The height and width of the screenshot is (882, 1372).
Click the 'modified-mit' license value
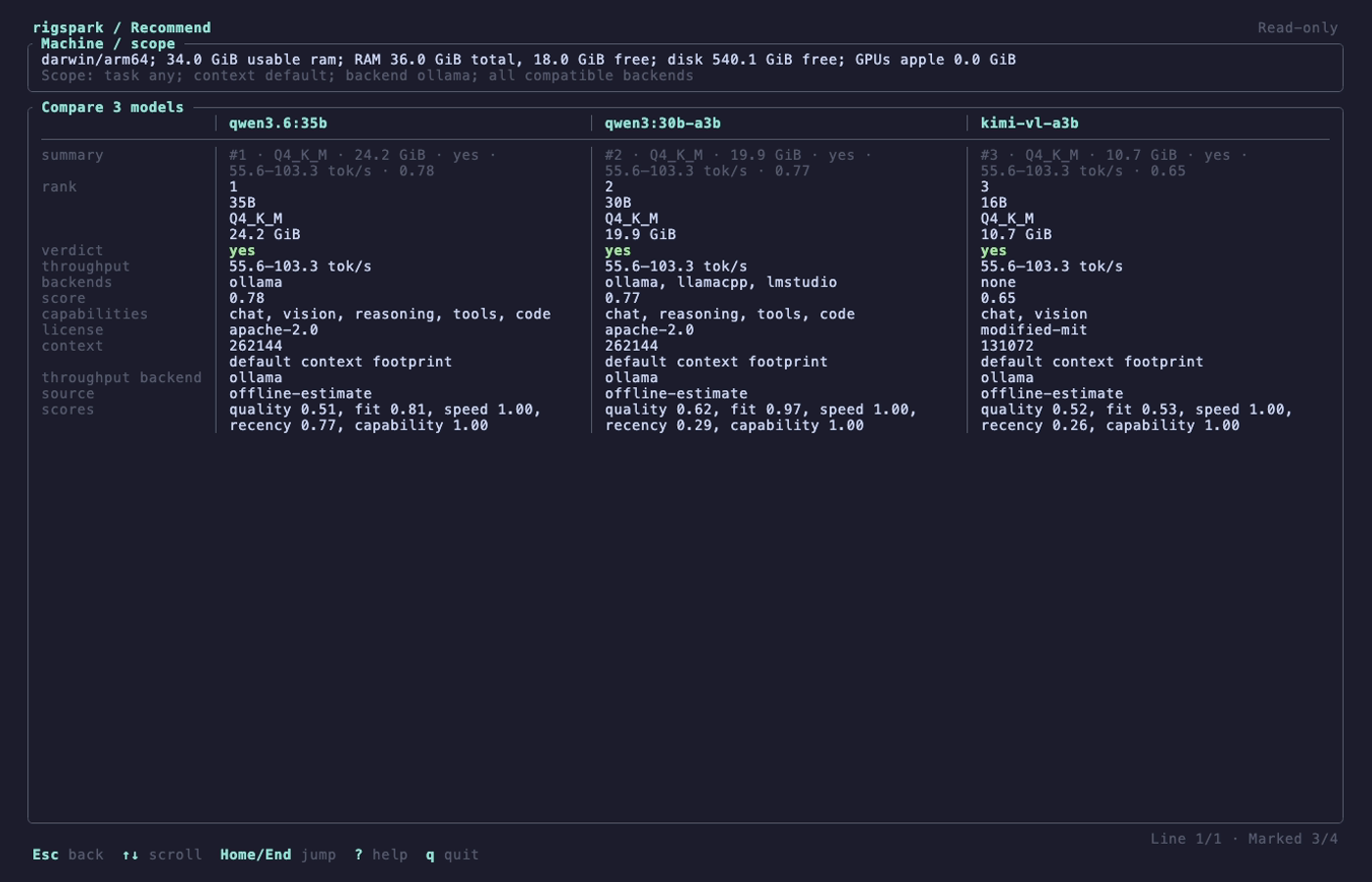tap(1034, 330)
